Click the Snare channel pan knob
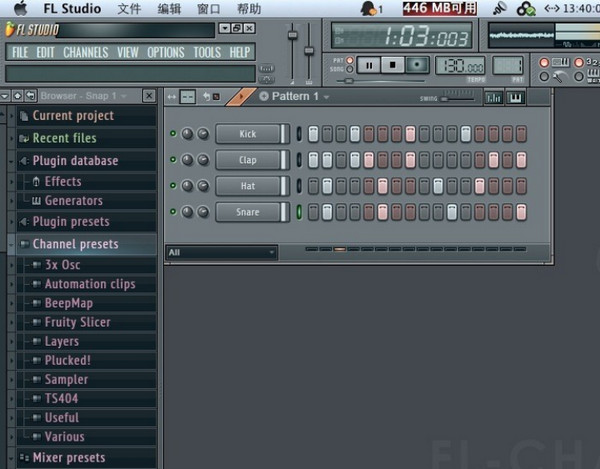This screenshot has width=600, height=469. pyautogui.click(x=186, y=212)
